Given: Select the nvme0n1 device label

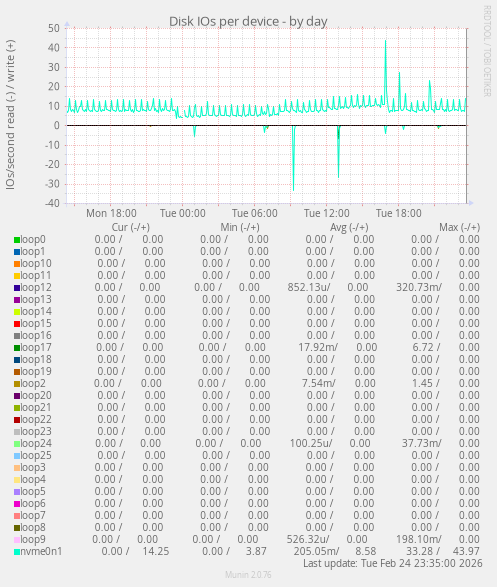Looking at the screenshot, I should pyautogui.click(x=41, y=551).
